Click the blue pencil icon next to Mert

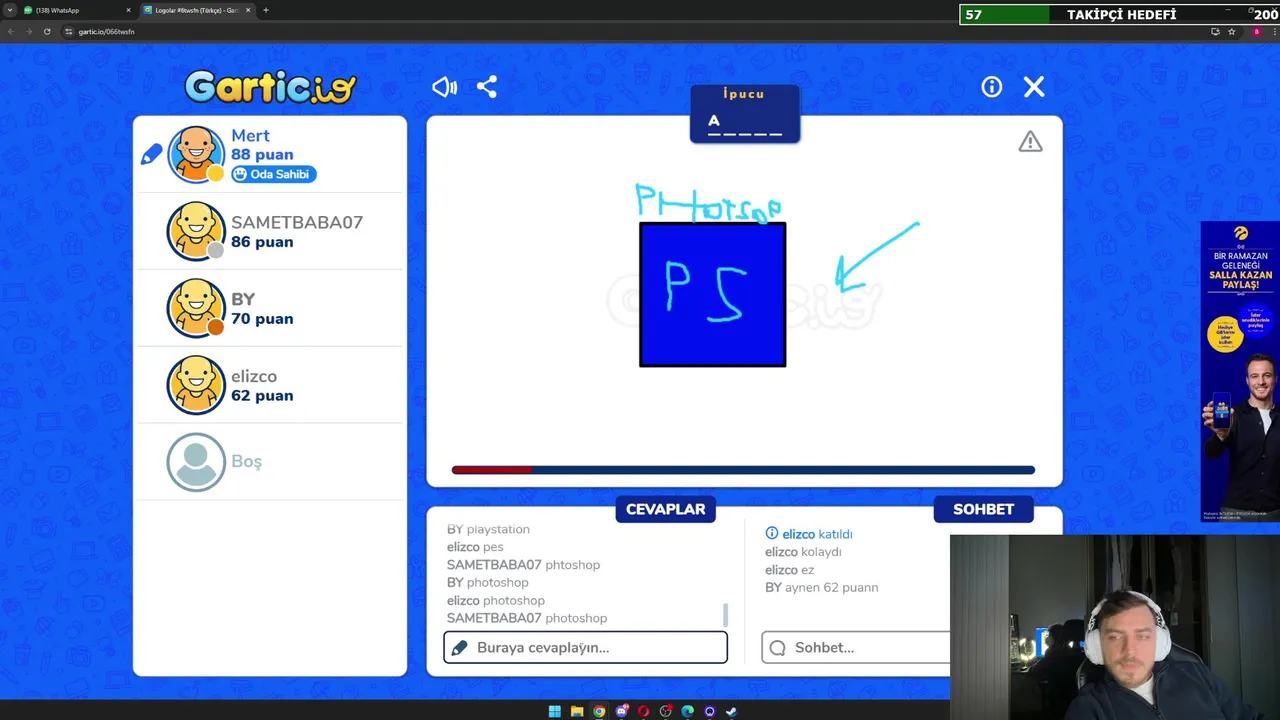coord(151,154)
